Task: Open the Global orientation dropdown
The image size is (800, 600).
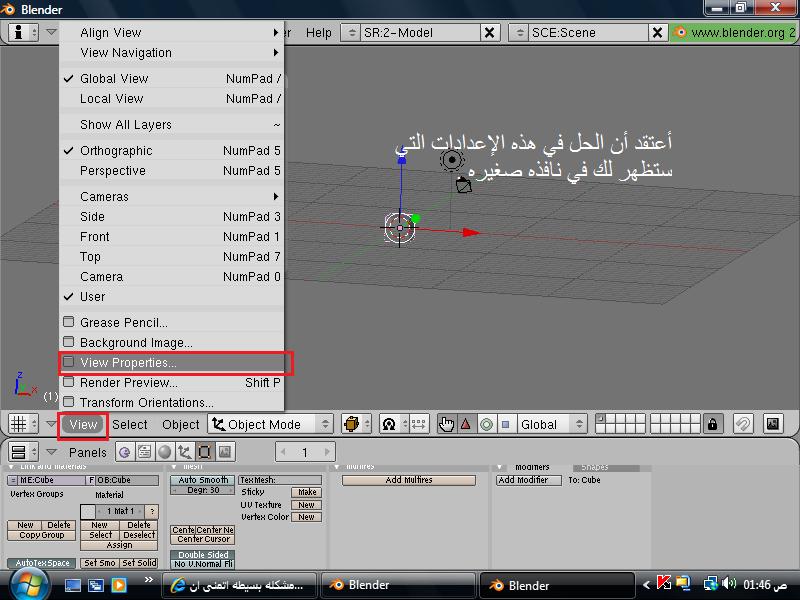Action: (x=552, y=424)
